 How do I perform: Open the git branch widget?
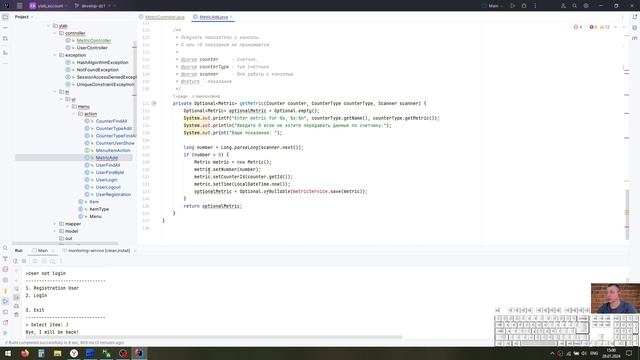(93, 6)
